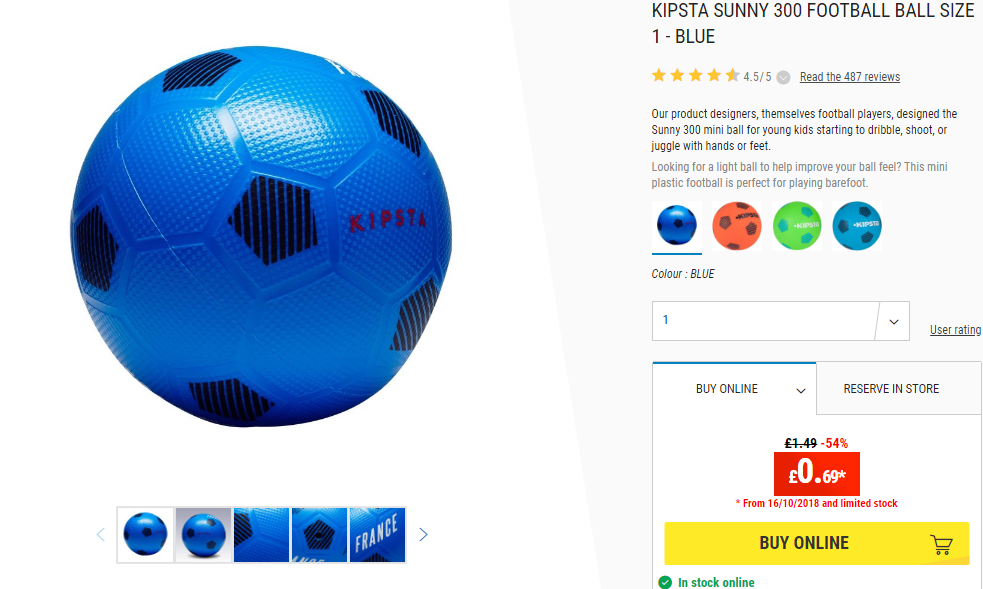Pick the turquoise ball colour
Viewport: 983px width, 589px height.
[x=857, y=226]
